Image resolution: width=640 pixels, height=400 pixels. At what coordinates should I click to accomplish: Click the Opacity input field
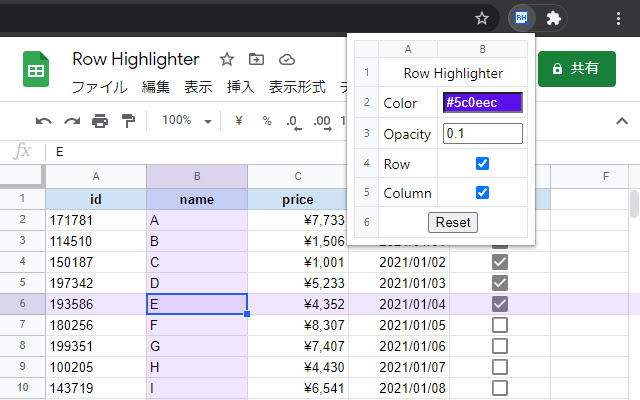click(482, 133)
